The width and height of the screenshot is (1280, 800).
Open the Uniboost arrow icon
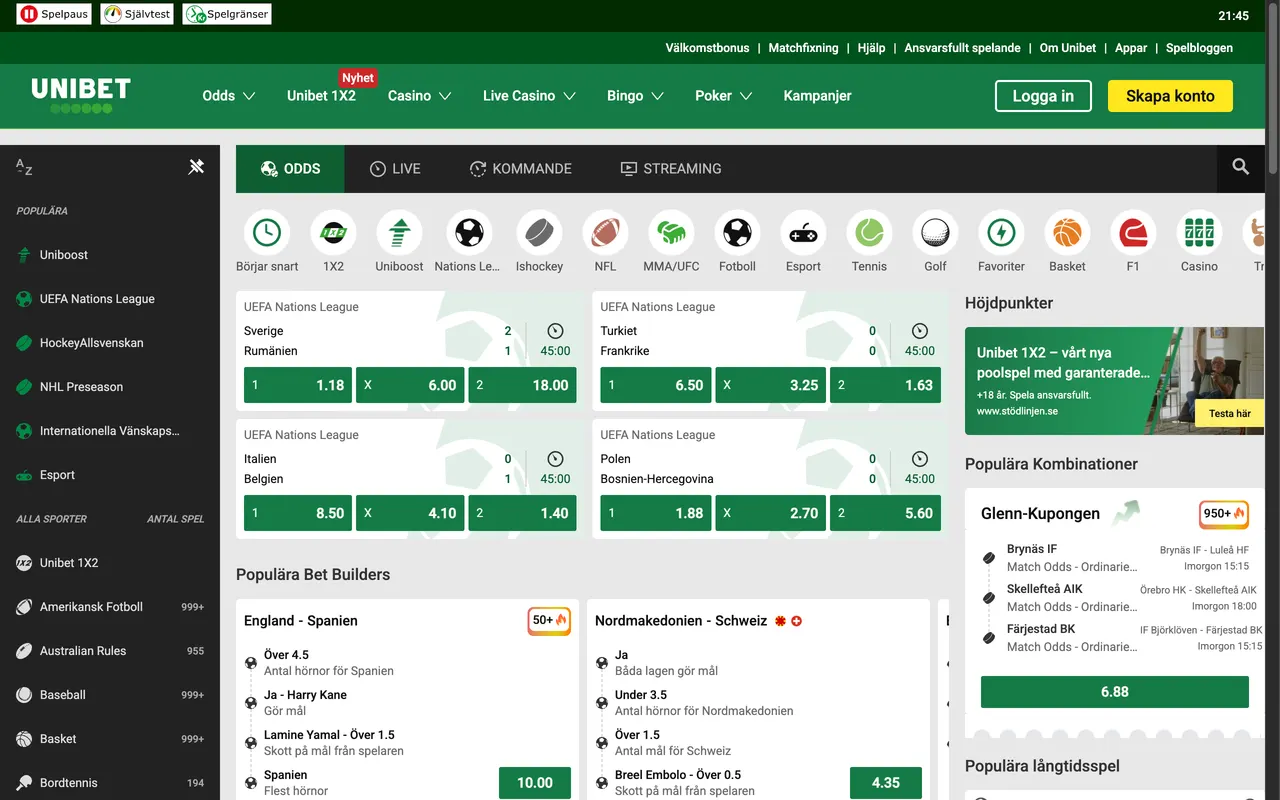point(399,233)
